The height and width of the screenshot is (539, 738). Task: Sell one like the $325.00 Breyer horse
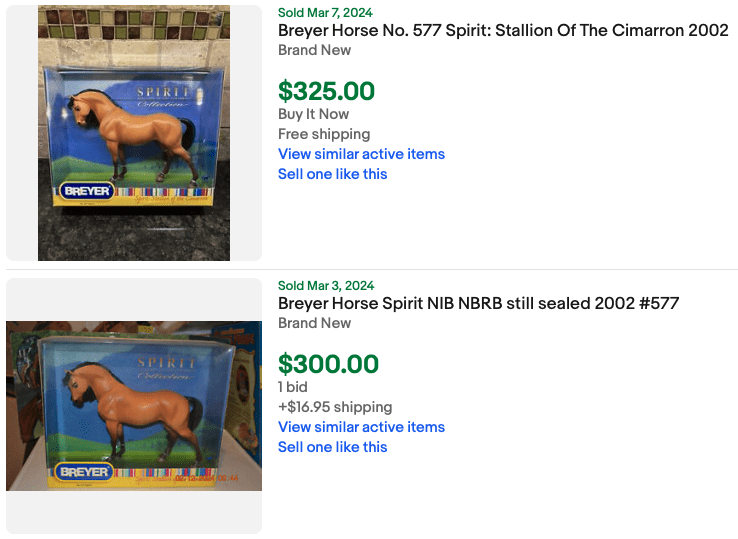(332, 174)
